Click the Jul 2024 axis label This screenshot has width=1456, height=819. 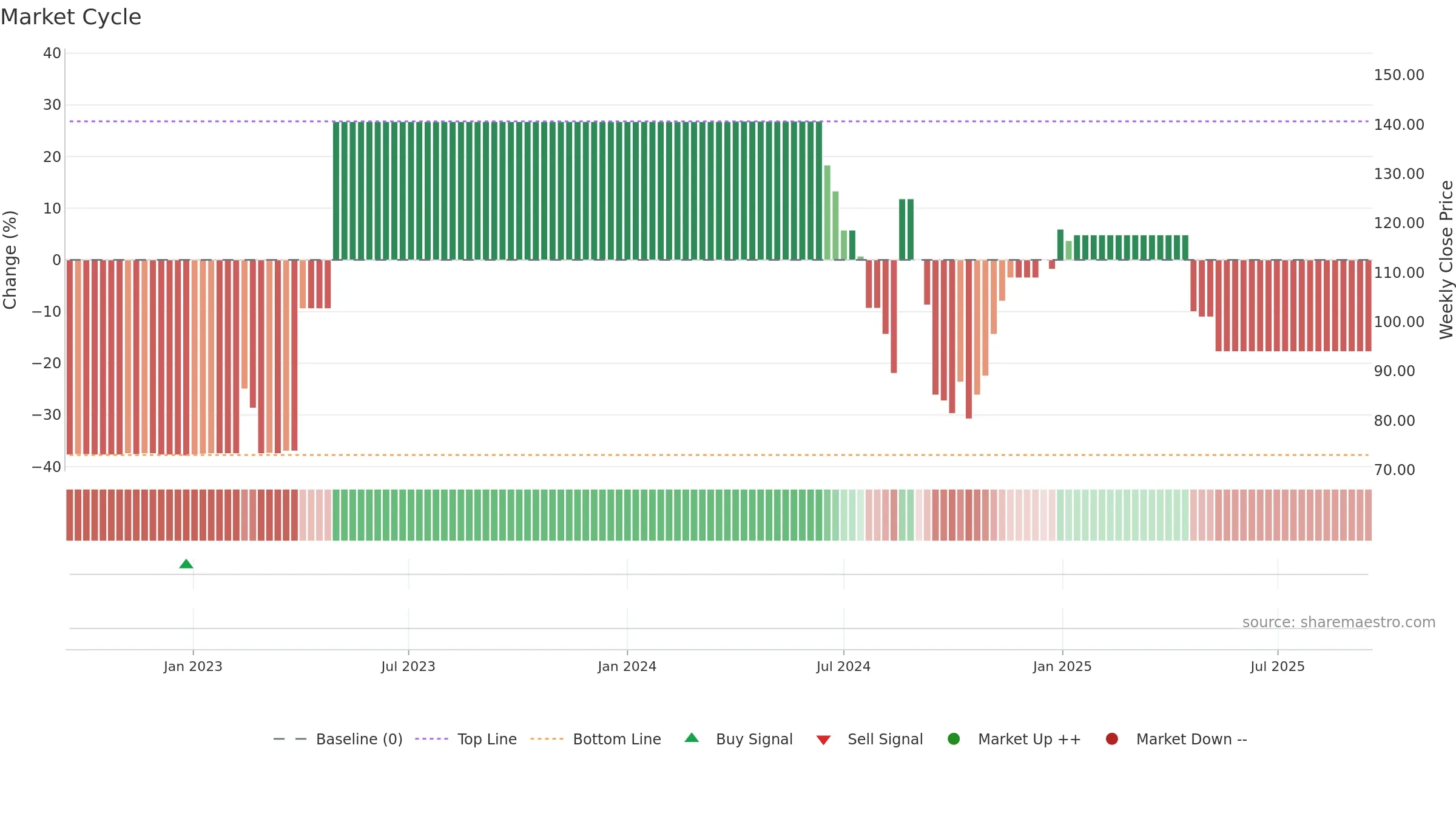[843, 667]
